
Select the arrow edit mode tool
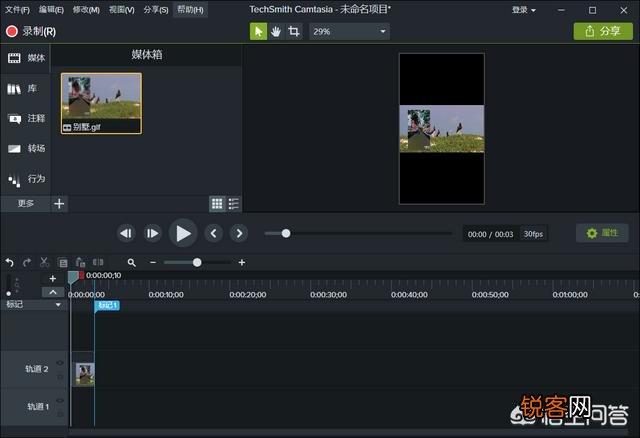click(258, 31)
